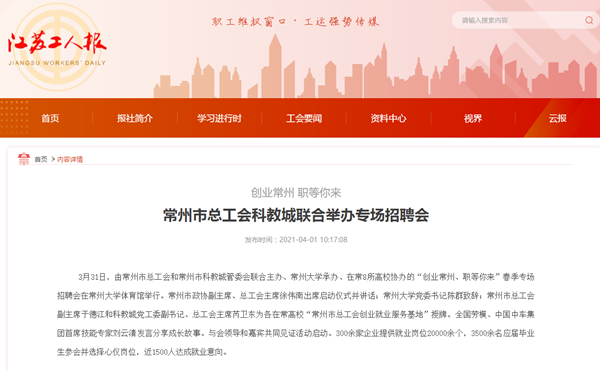Open the 报社简介 navigation tab
Screen dimensions: 600x371
point(135,118)
